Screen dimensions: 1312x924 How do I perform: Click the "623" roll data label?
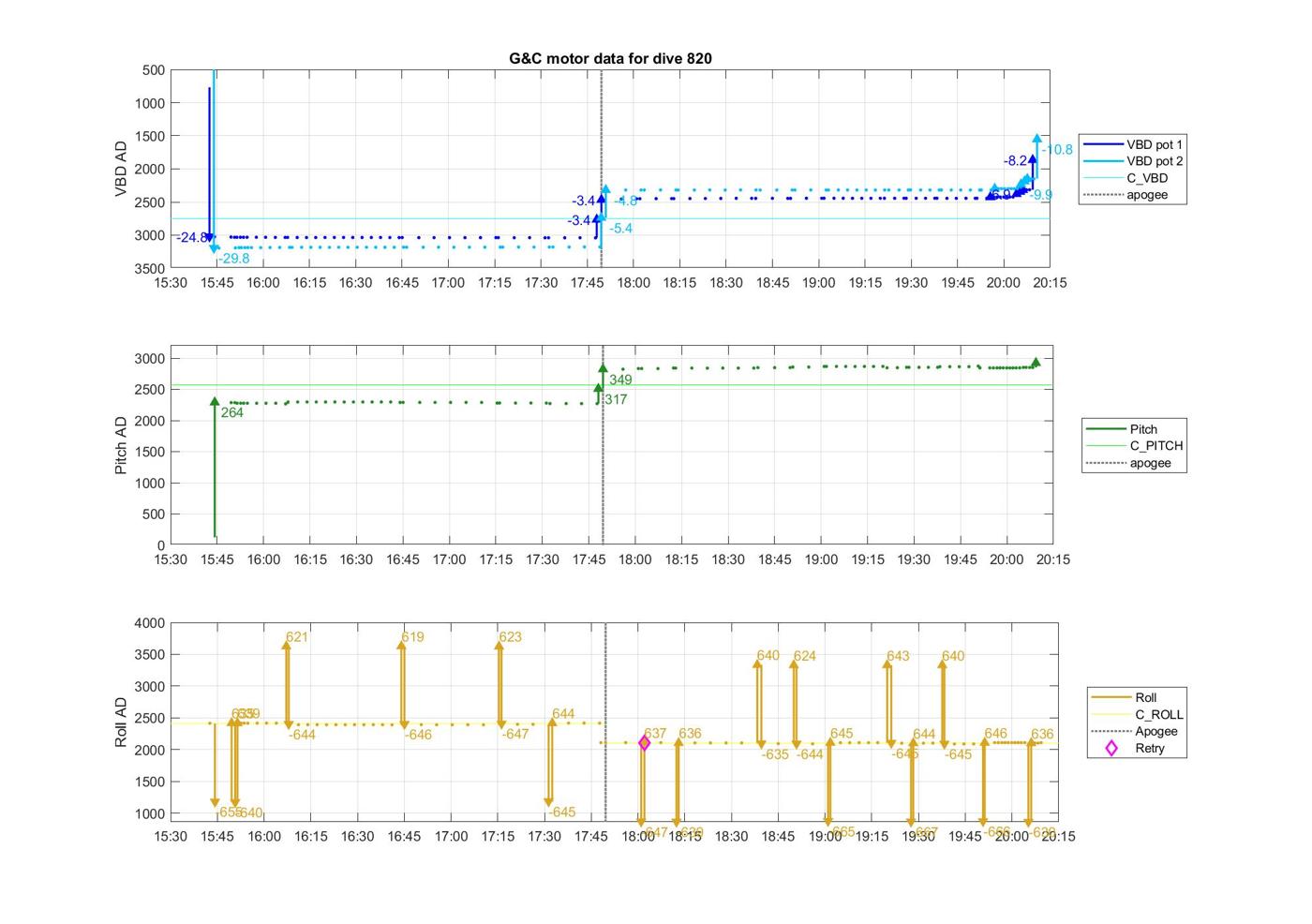click(x=510, y=637)
